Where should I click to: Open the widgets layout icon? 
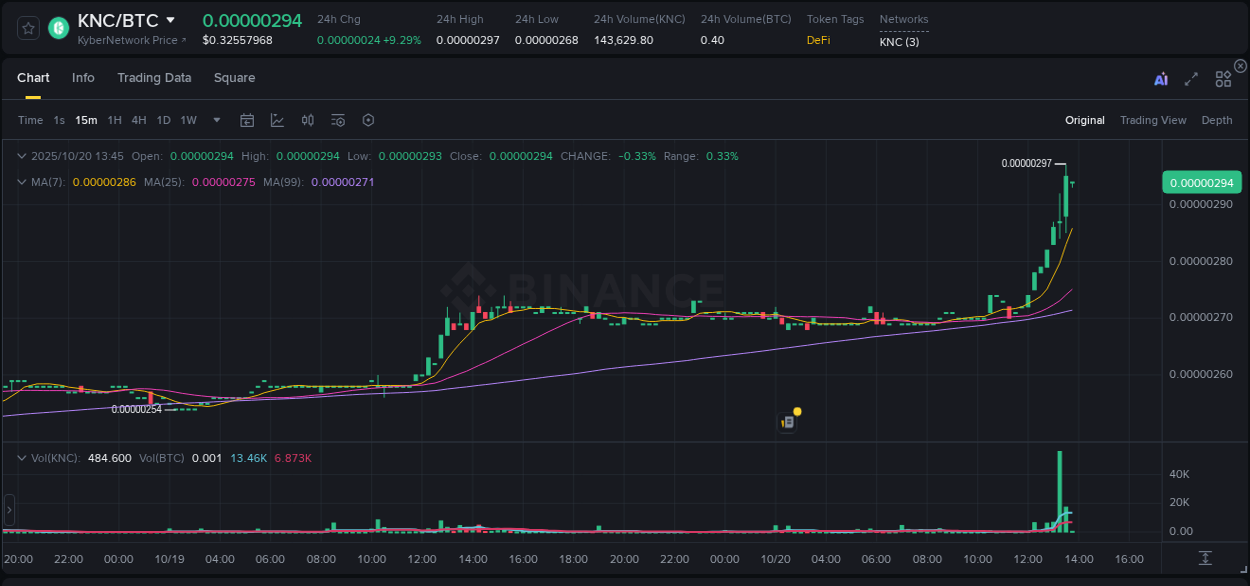tap(1223, 78)
